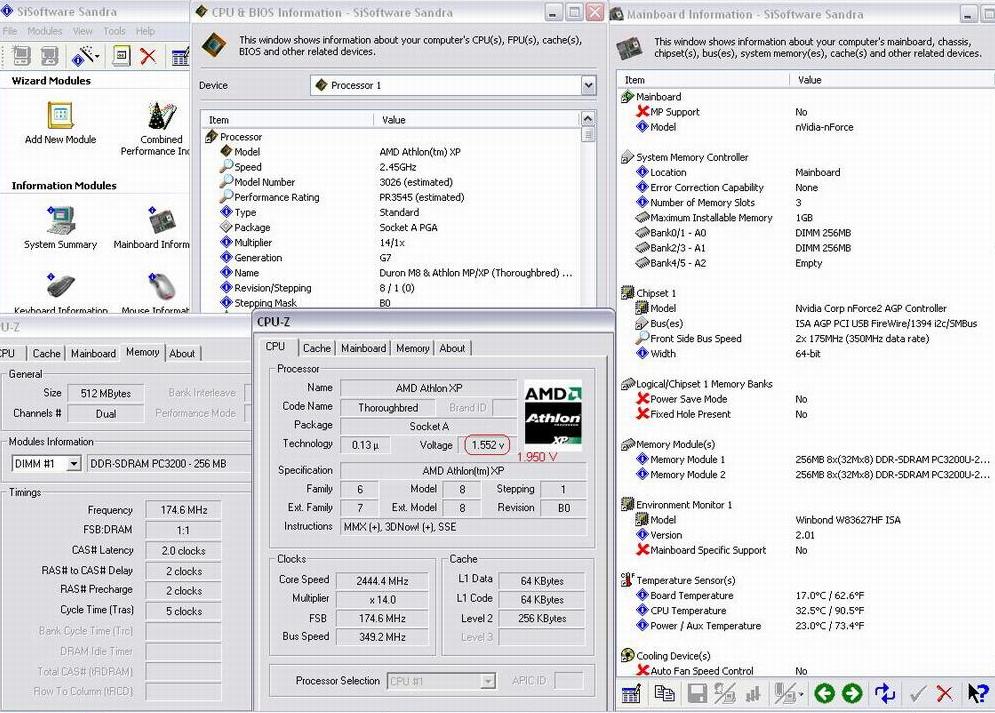The height and width of the screenshot is (713, 995).
Task: Open the wizard wand dropdown arrow in Sandra toolbar
Action: 97,56
